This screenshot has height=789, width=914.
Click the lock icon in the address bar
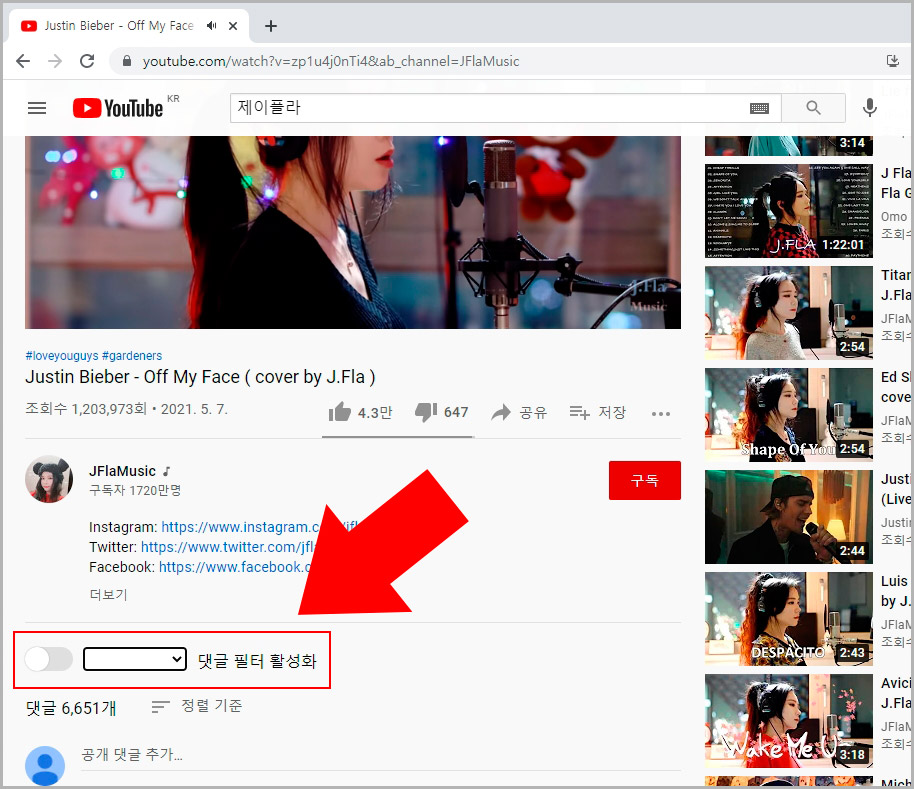click(126, 61)
